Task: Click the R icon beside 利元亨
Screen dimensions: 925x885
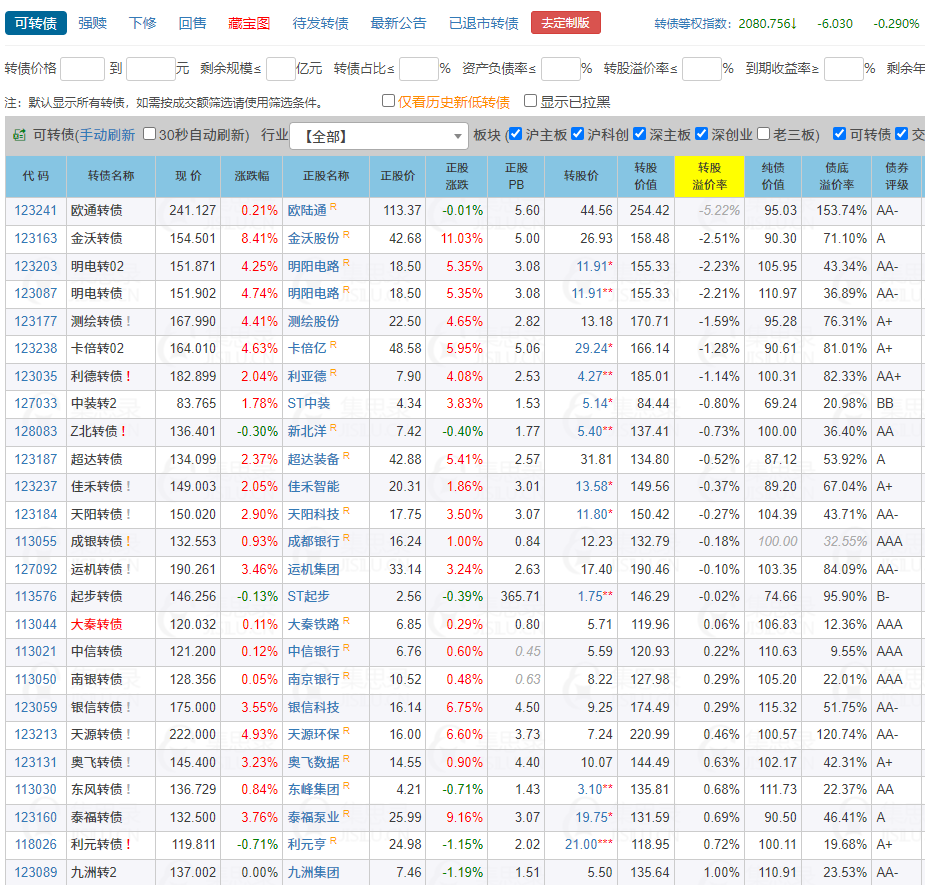Action: tap(333, 841)
